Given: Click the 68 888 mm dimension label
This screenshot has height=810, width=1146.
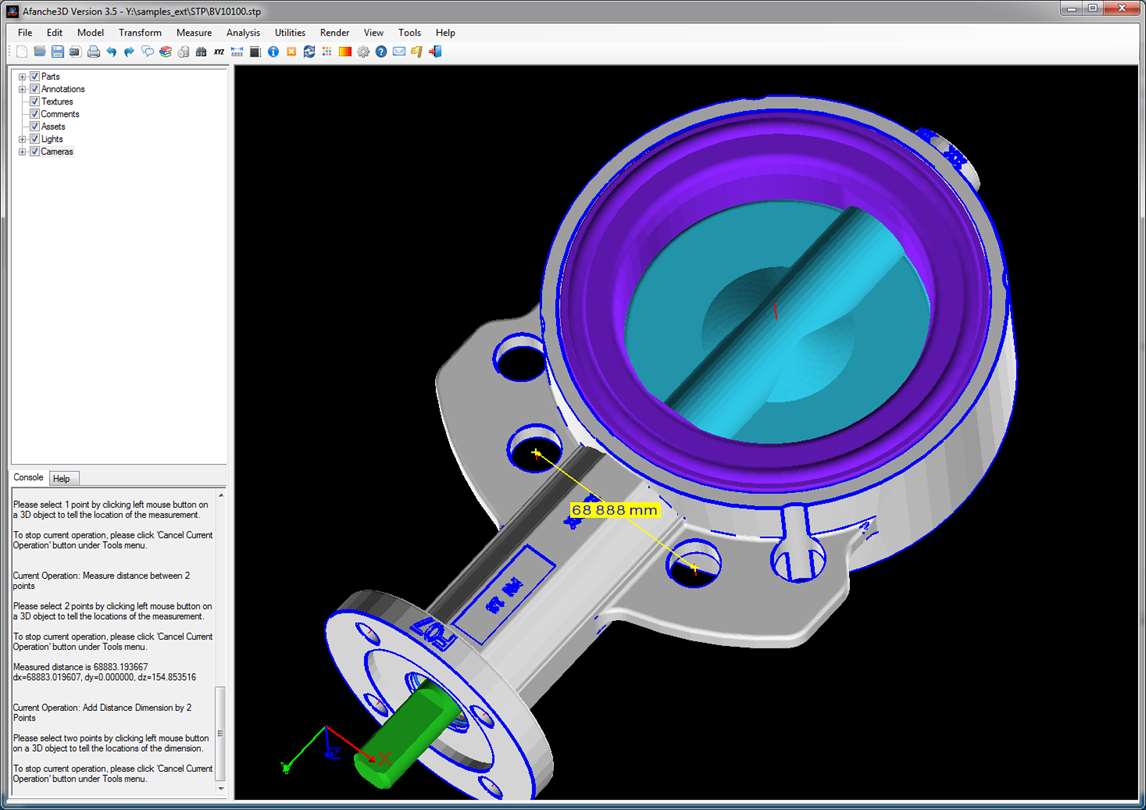Looking at the screenshot, I should (x=615, y=510).
